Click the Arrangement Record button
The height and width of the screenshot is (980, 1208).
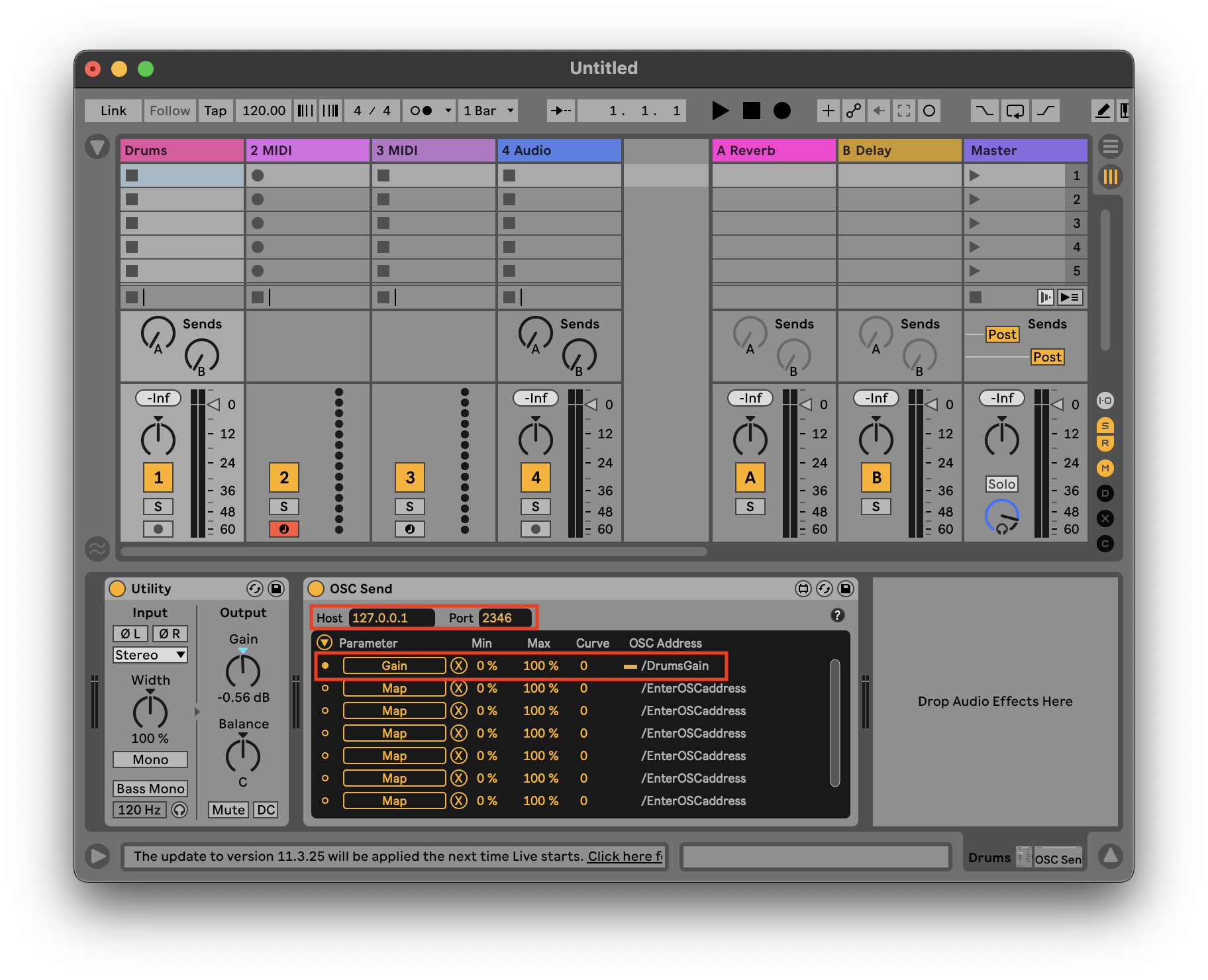point(782,111)
